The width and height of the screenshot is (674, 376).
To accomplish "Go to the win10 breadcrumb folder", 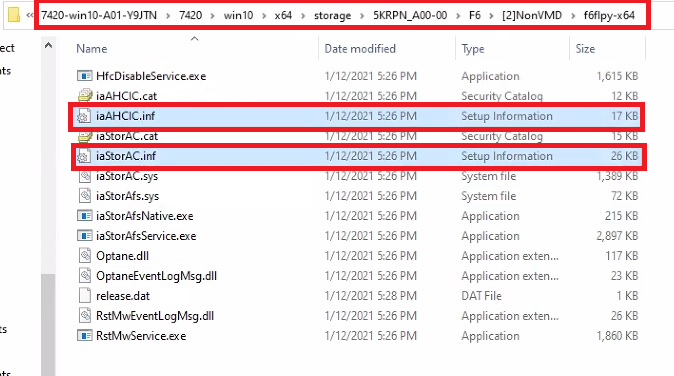I will (238, 15).
